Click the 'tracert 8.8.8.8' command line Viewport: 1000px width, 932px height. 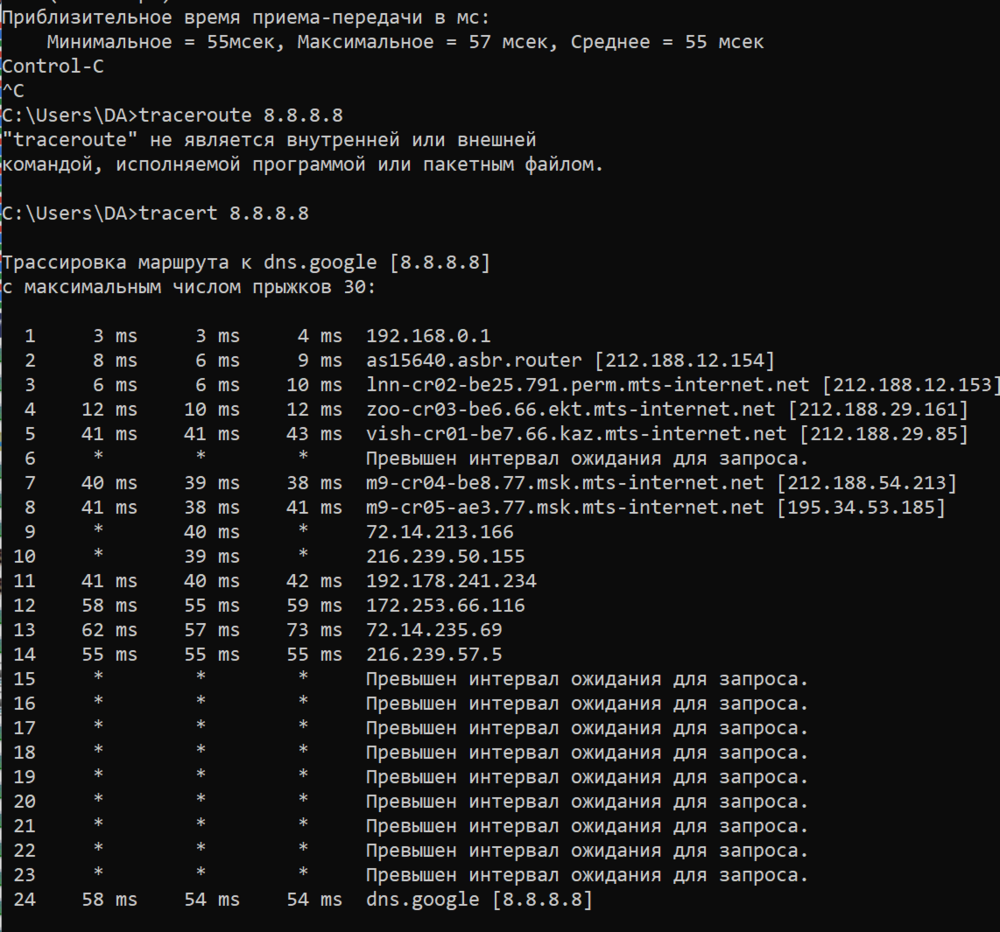pyautogui.click(x=155, y=213)
